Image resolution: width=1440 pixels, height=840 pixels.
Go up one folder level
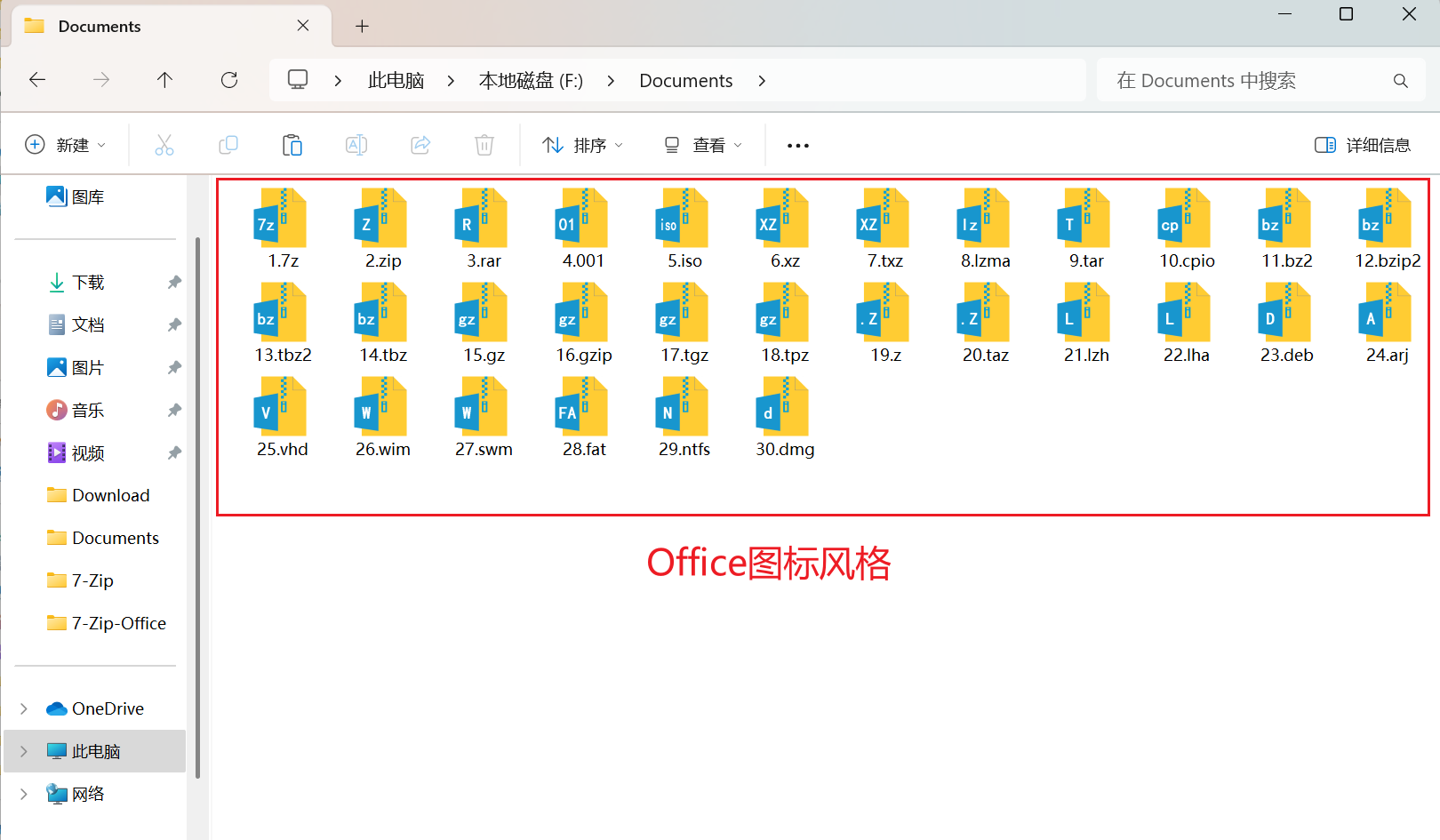click(164, 80)
